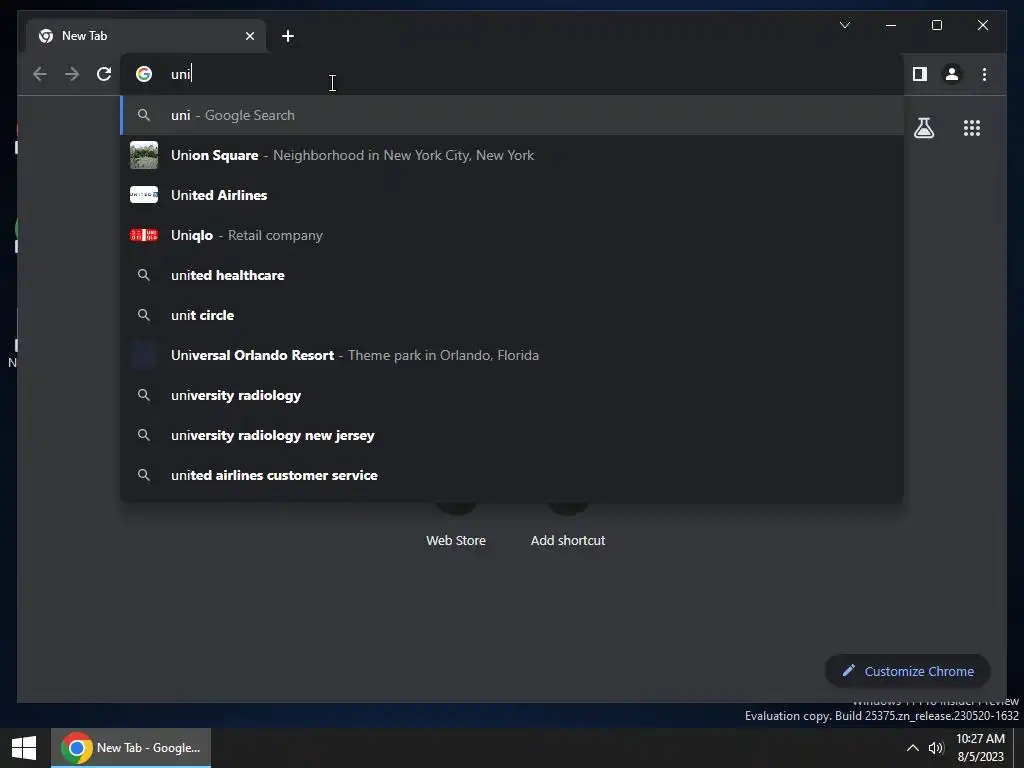Open a new tab with plus button
The image size is (1024, 768).
click(x=287, y=36)
